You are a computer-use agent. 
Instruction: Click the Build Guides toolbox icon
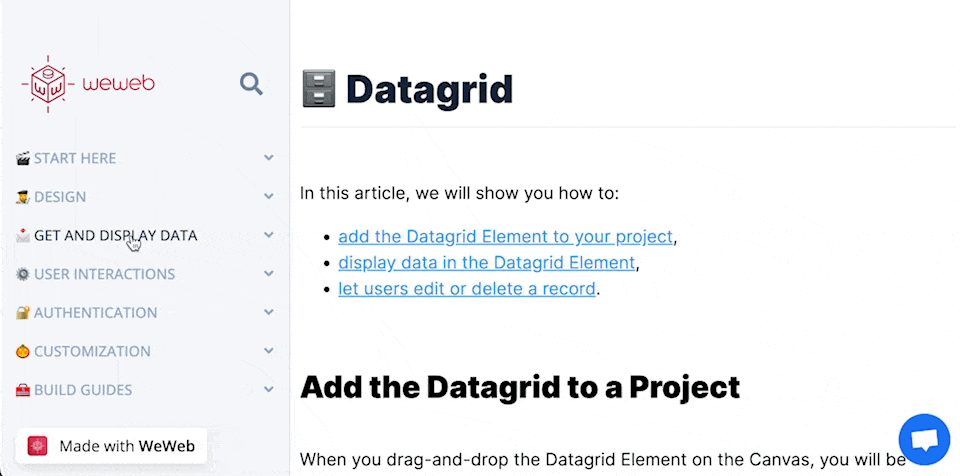coord(23,390)
